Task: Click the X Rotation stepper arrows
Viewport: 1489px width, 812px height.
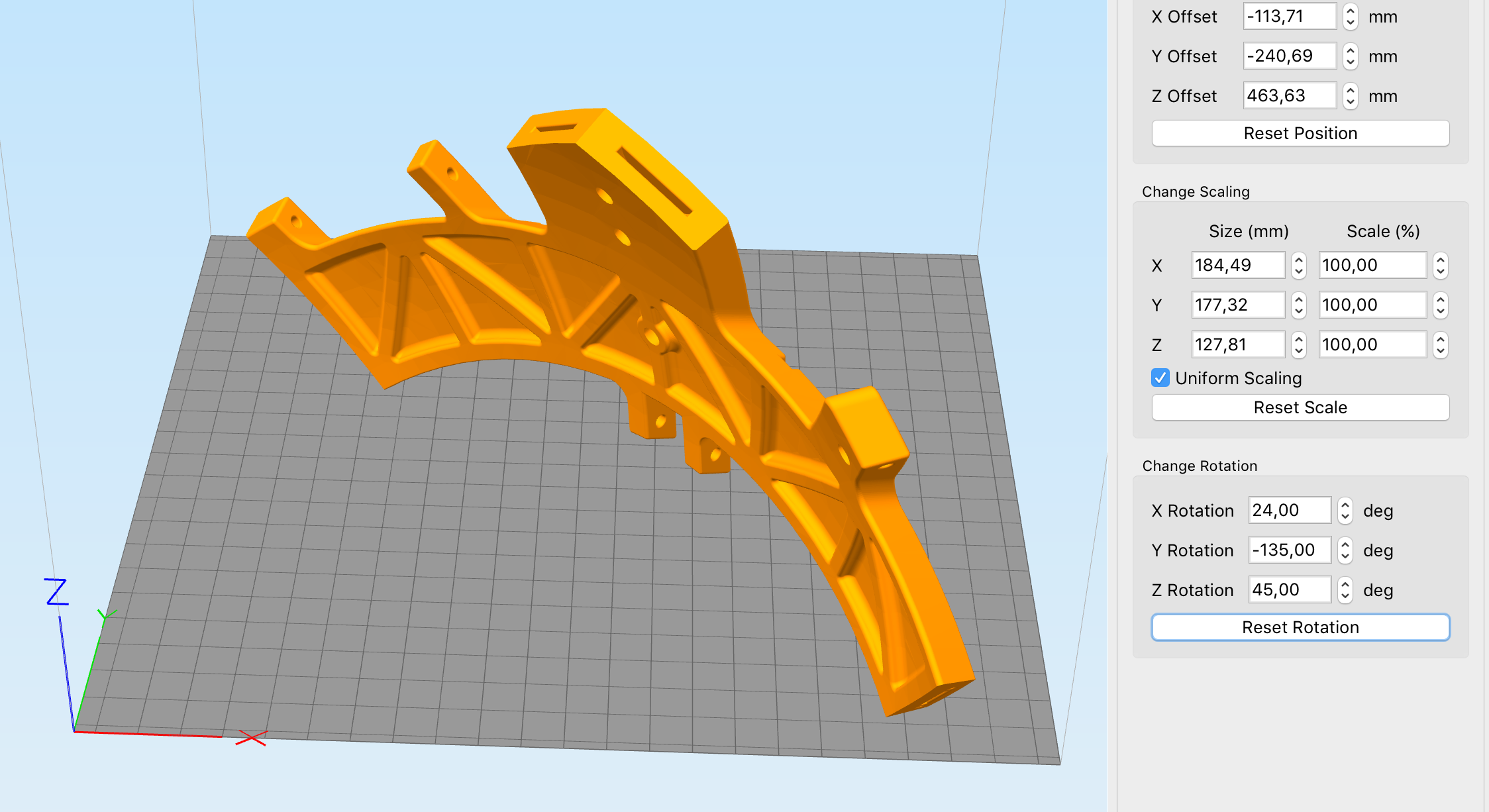Action: (x=1345, y=511)
